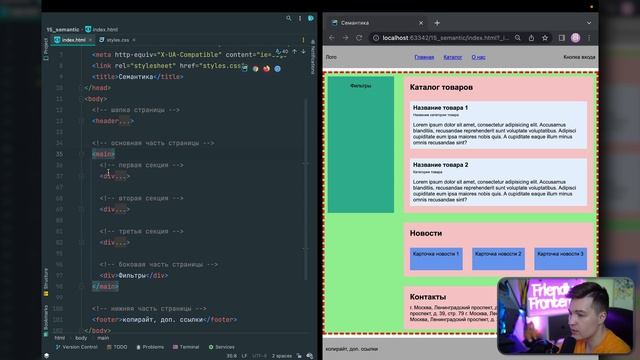640x360 pixels.
Task: Open the inspection warnings count widget
Action: (282, 52)
